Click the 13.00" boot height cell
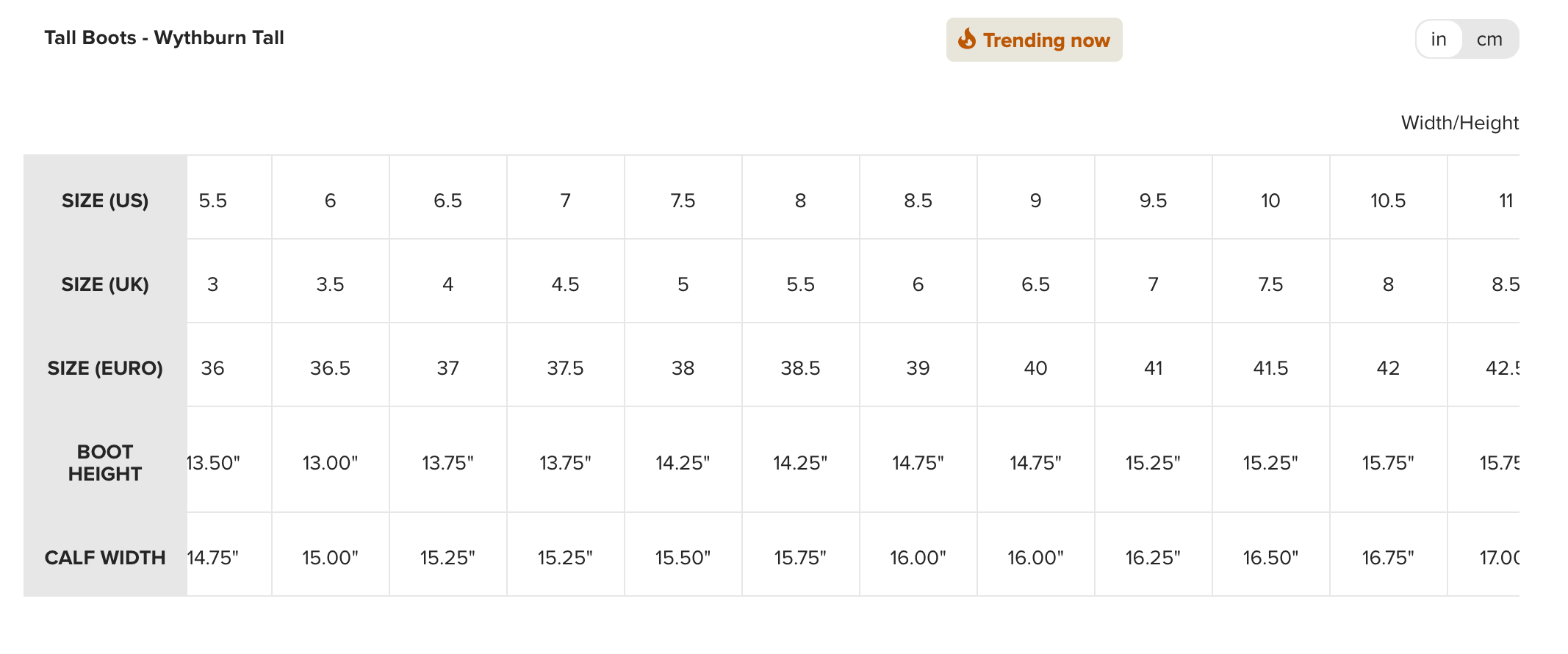Viewport: 1568px width, 654px height. click(330, 463)
